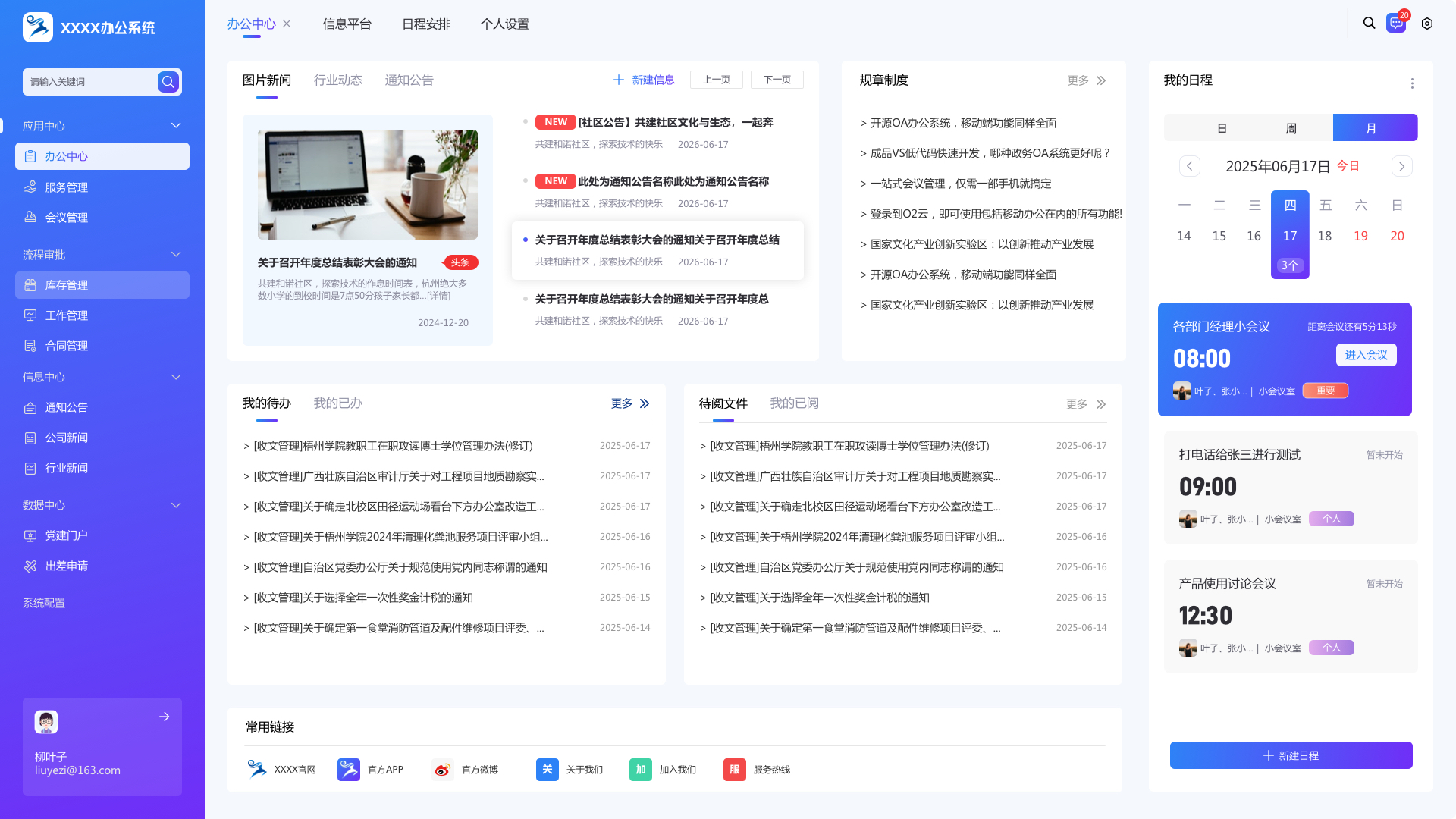Click the search magnifier icon in top bar
This screenshot has width=1456, height=819.
tap(1369, 23)
